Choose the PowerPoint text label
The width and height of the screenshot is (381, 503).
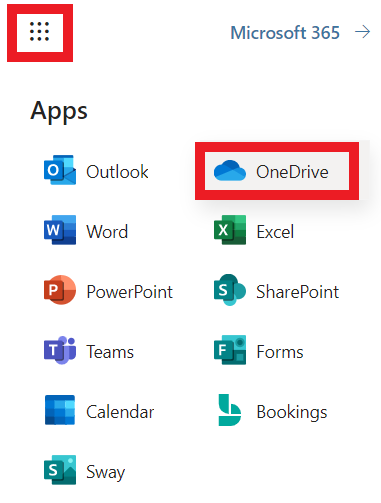130,292
